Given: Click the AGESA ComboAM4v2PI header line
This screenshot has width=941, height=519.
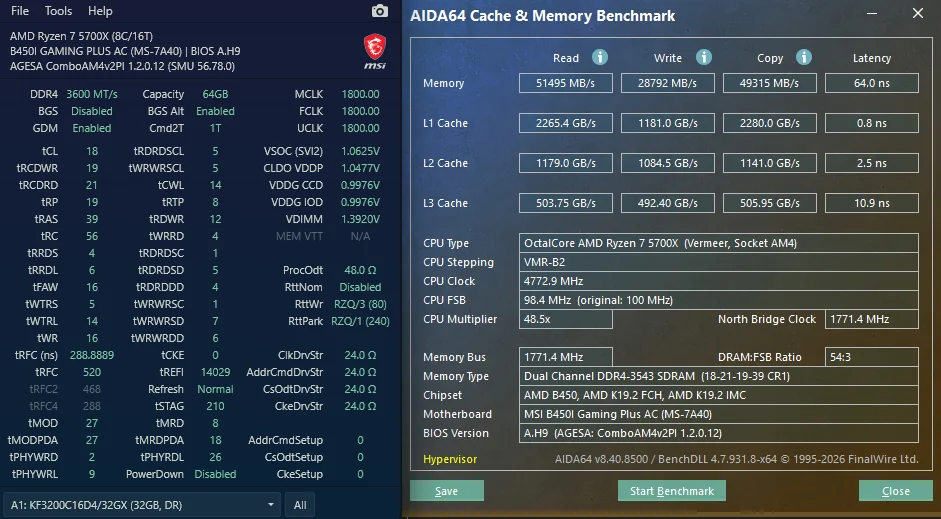Looking at the screenshot, I should click(122, 66).
